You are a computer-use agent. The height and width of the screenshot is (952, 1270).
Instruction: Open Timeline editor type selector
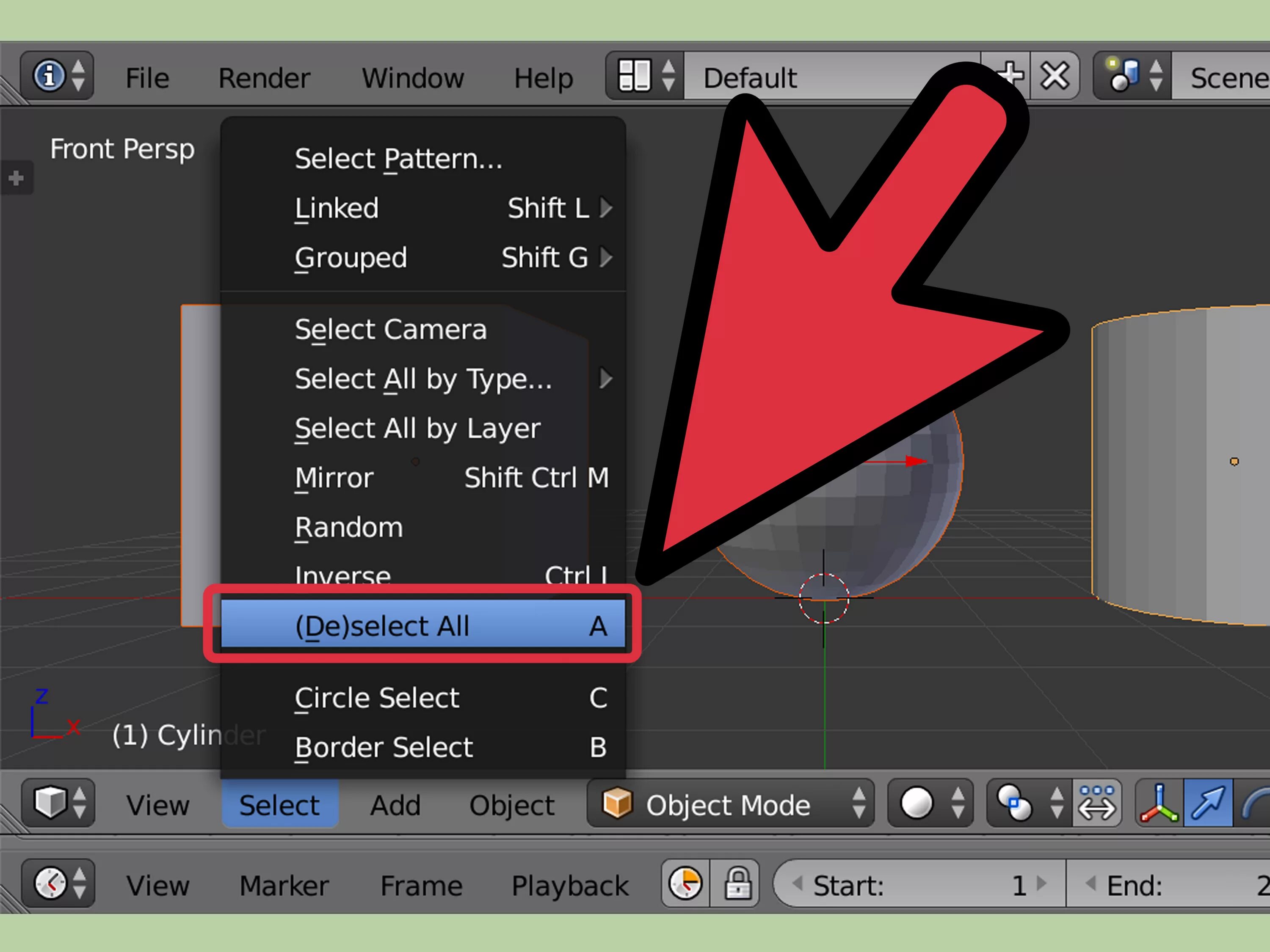58,883
